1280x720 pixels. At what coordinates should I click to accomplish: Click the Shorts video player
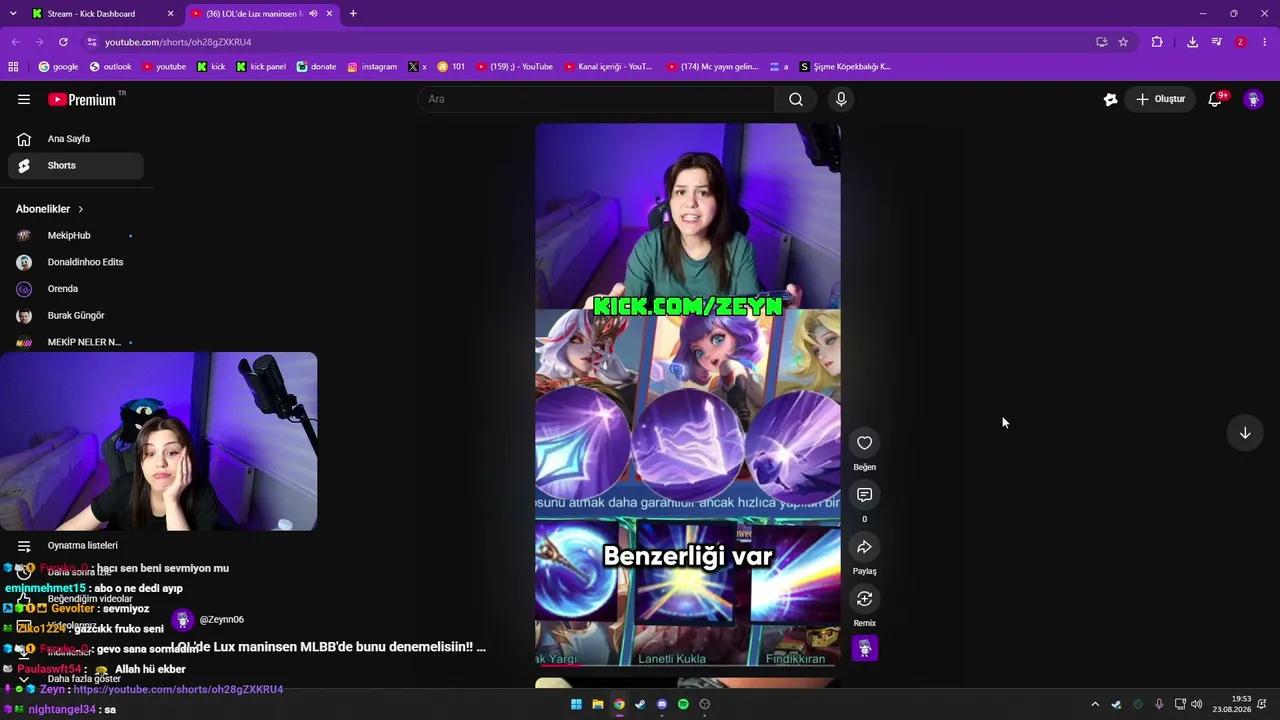(x=688, y=394)
